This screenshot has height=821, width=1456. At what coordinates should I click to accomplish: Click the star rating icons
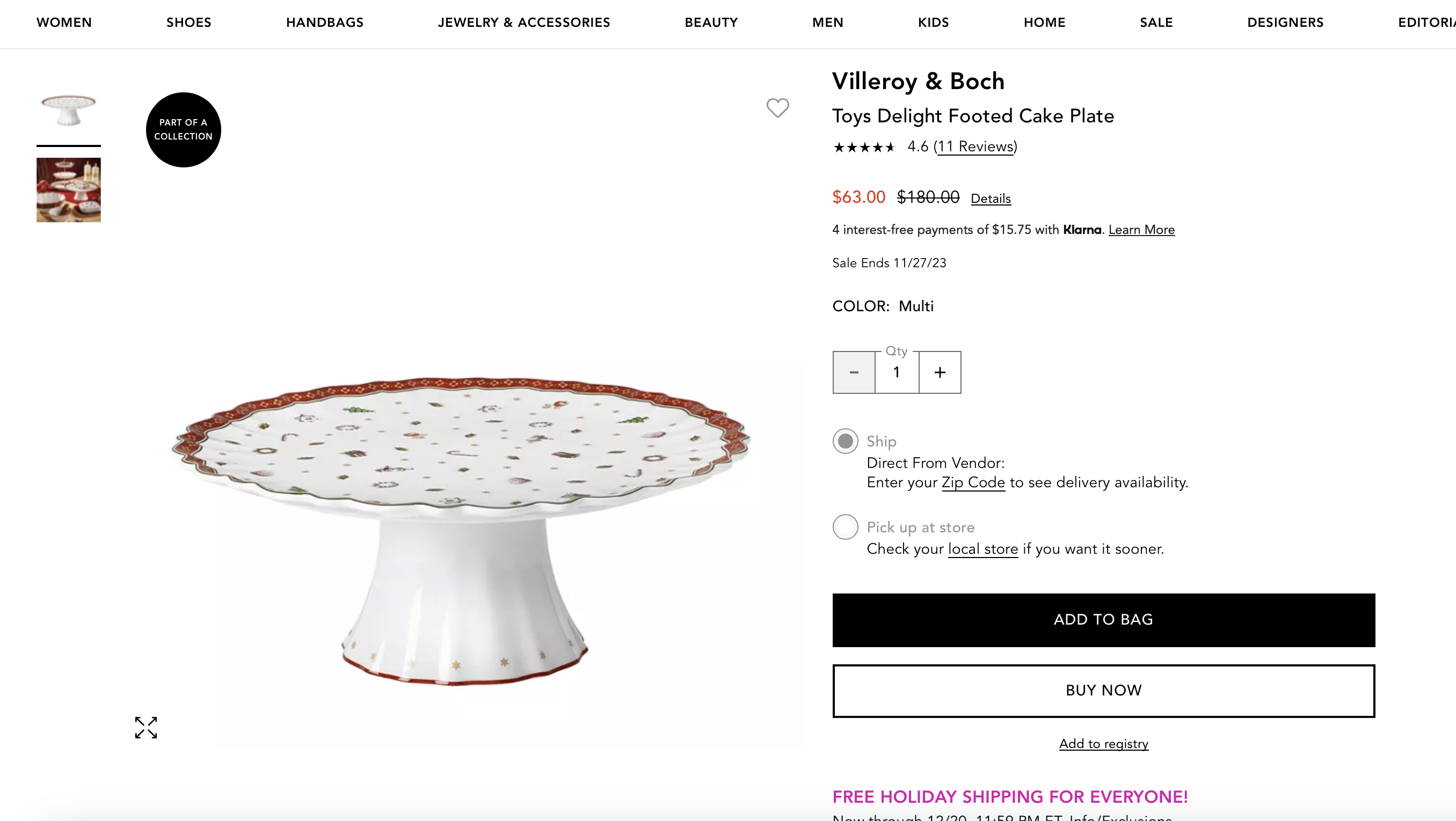[x=864, y=148]
